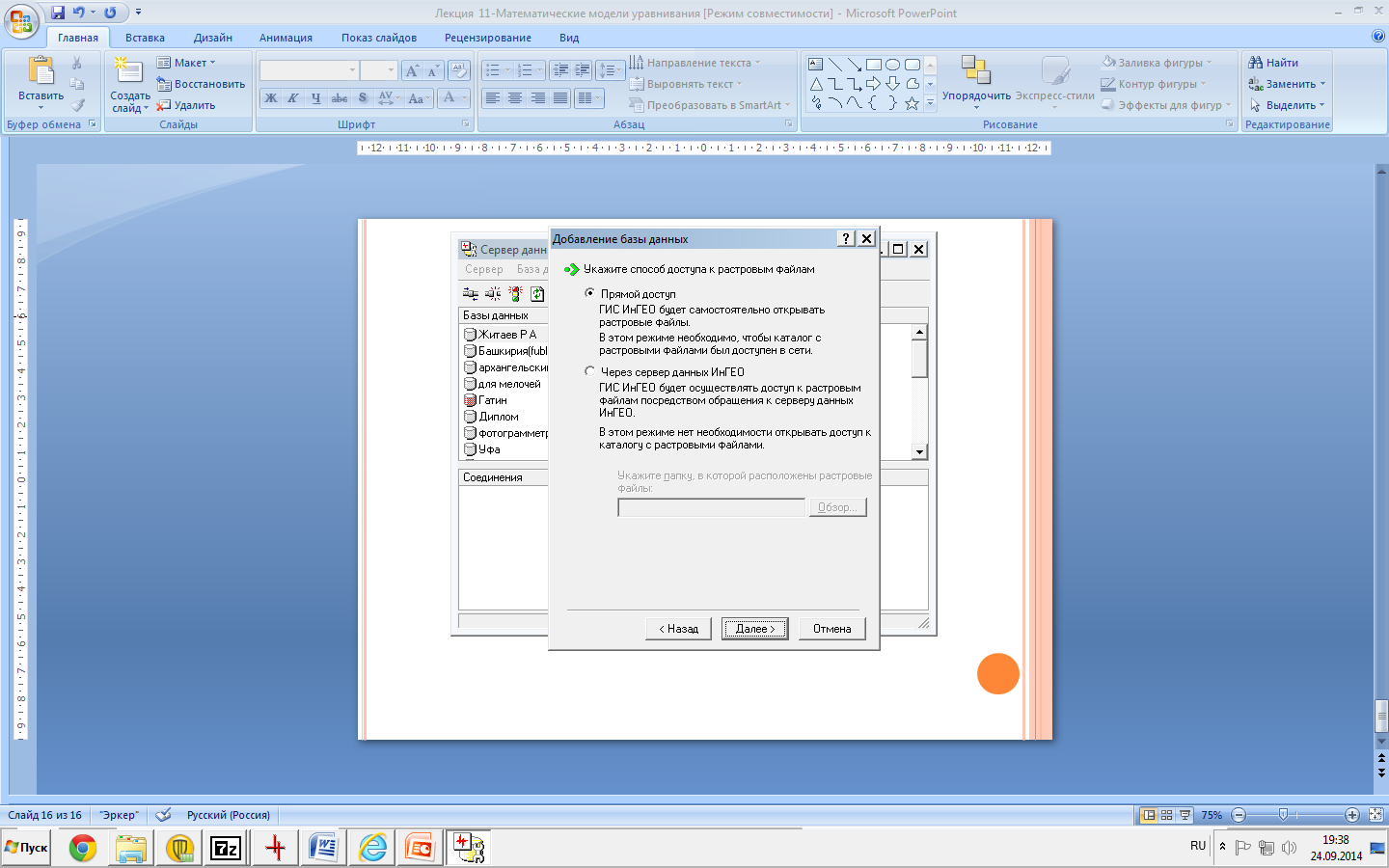This screenshot has height=868, width=1389.
Task: Click the Save icon in Quick Access toolbar
Action: click(58, 13)
